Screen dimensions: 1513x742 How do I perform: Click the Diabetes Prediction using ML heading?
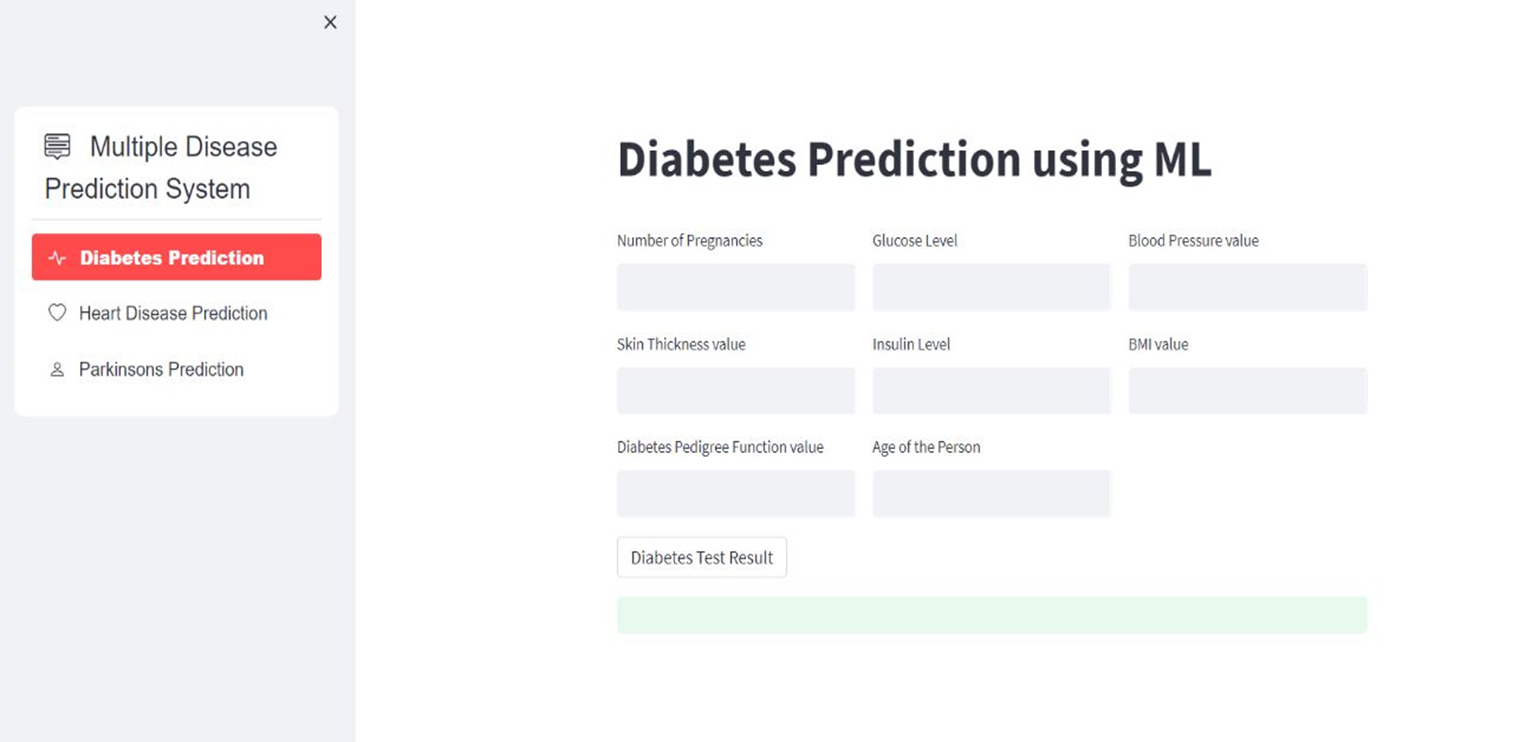click(x=913, y=160)
